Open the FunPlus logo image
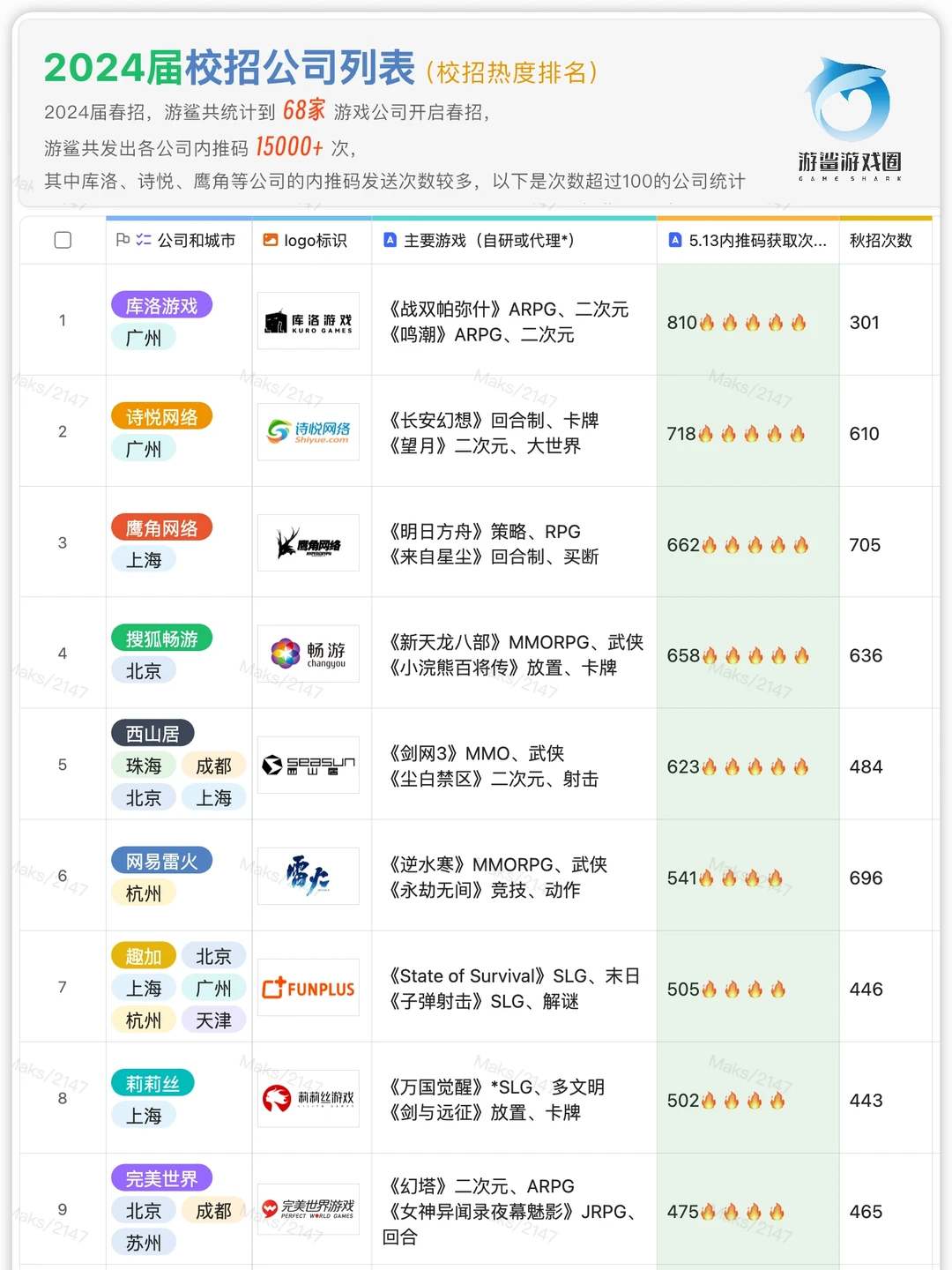The image size is (952, 1270). 309,988
